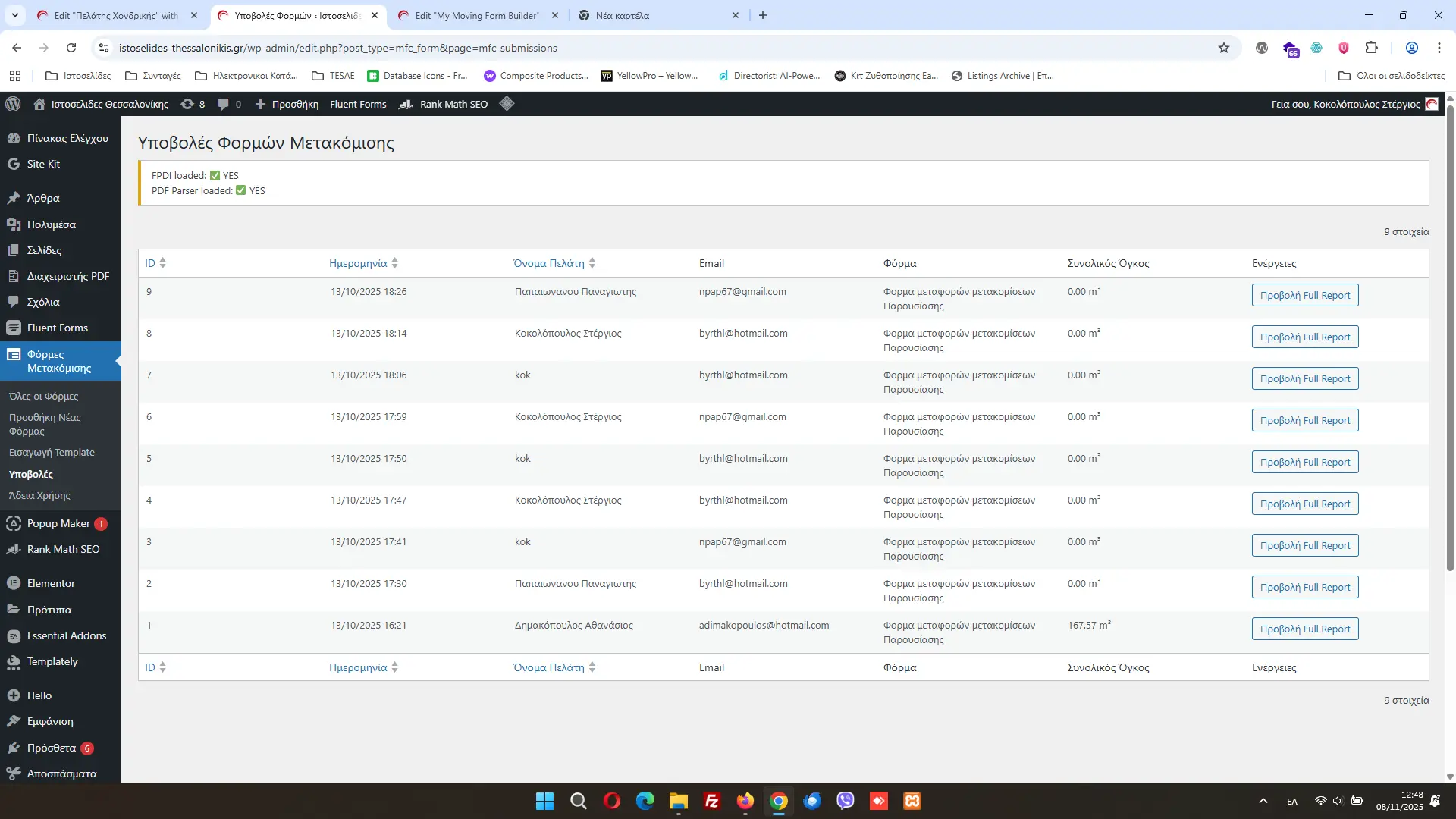Switch to the "Edit My Moving Form Builder" tab
The height and width of the screenshot is (819, 1456).
pyautogui.click(x=478, y=15)
